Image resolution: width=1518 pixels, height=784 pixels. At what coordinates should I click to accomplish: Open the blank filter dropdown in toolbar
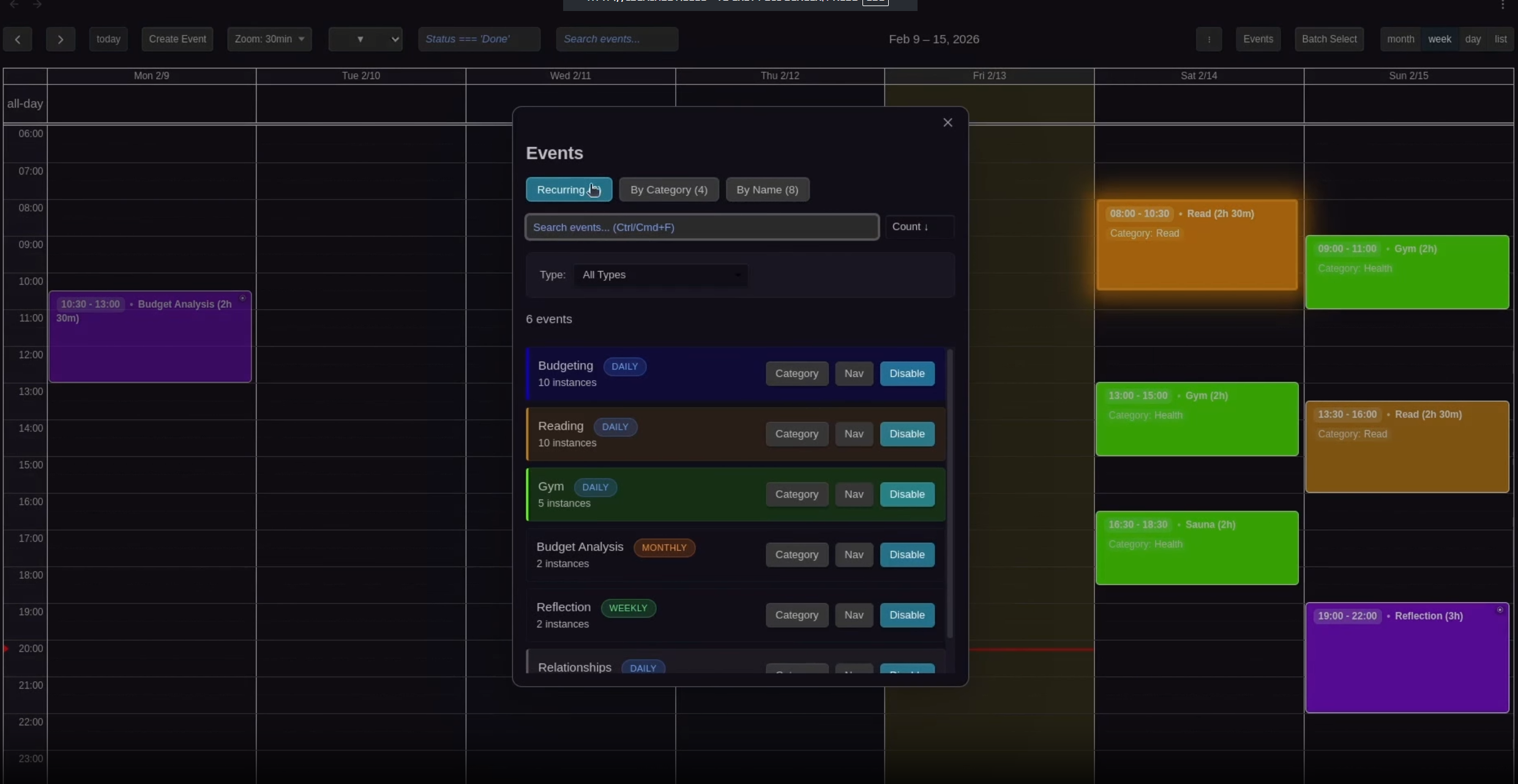[x=365, y=39]
